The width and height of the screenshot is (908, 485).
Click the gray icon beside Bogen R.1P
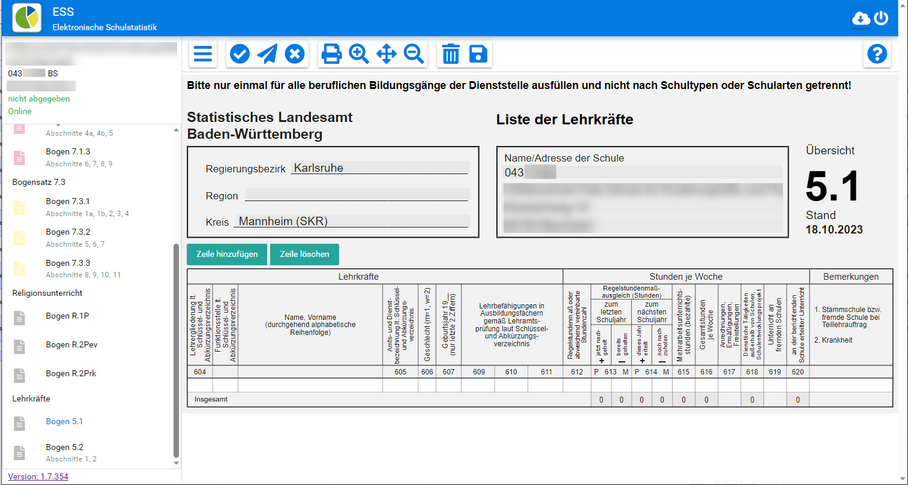pos(20,317)
